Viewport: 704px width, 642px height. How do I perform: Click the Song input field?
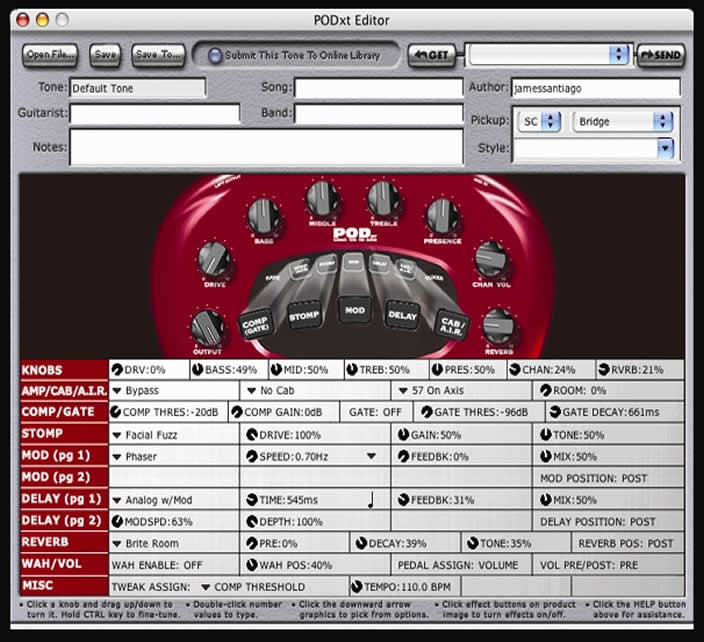pos(378,88)
